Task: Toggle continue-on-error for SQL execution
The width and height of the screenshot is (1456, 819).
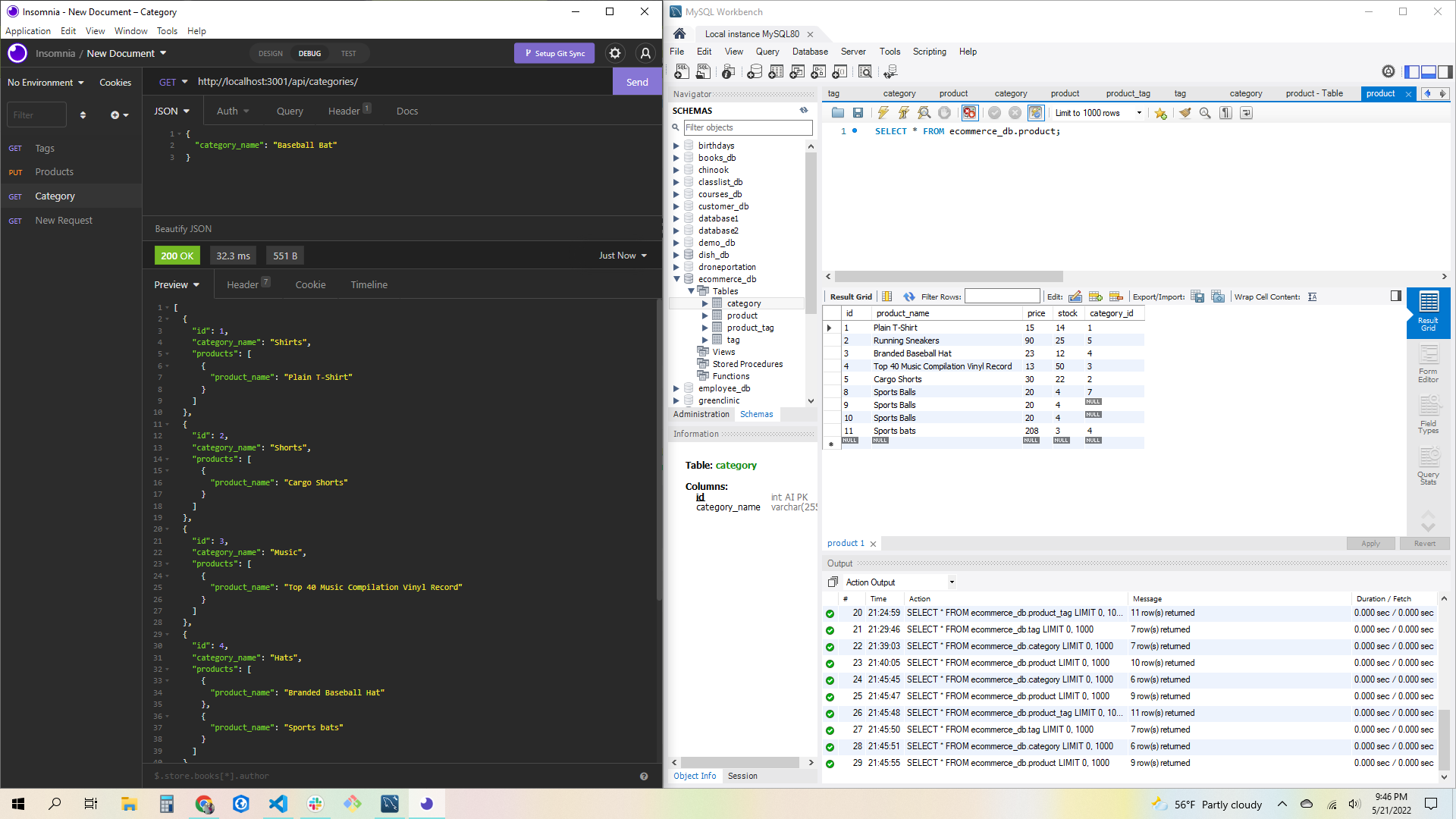Action: (969, 112)
